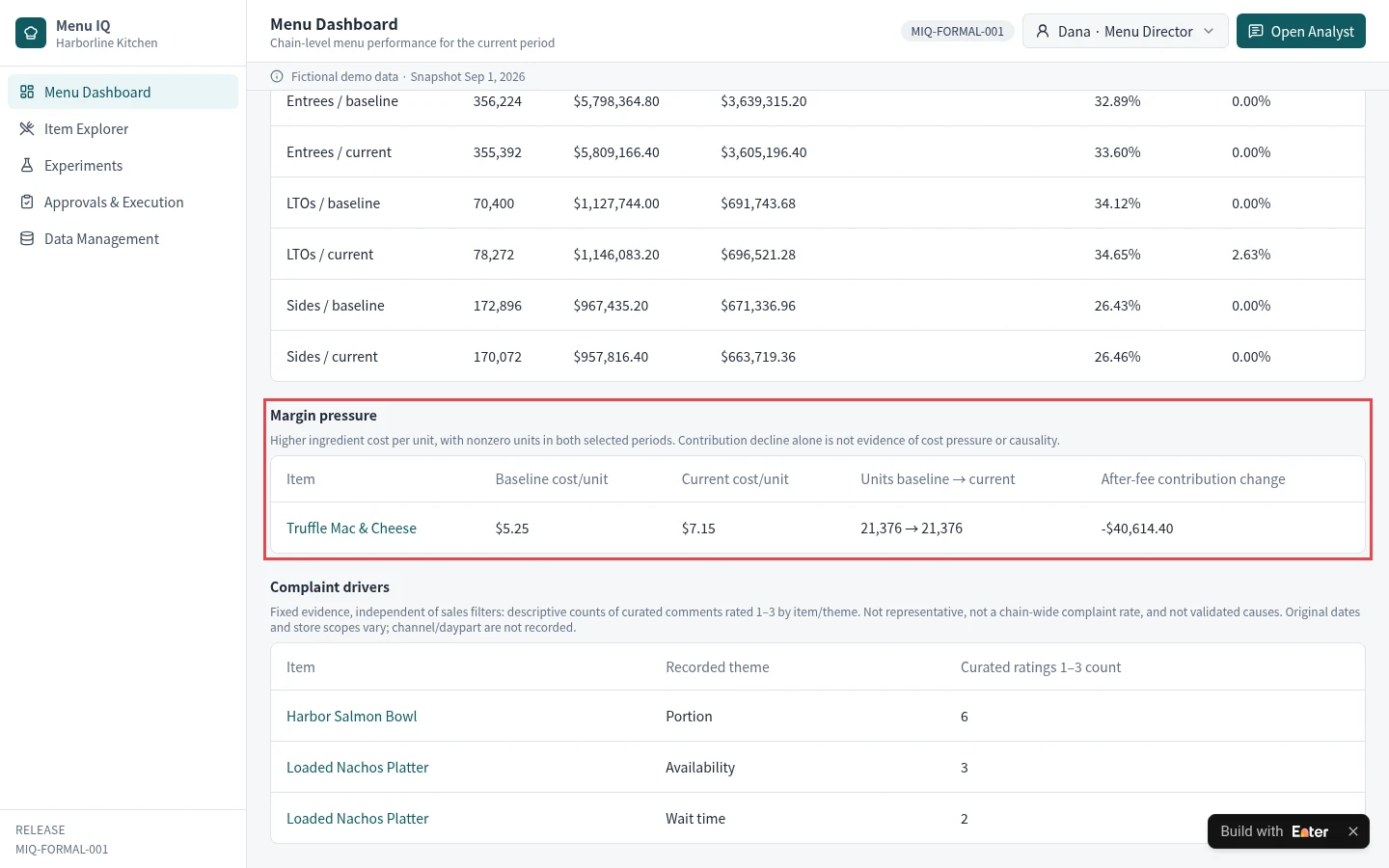Click the Experiments flask icon
The image size is (1389, 868).
click(27, 166)
